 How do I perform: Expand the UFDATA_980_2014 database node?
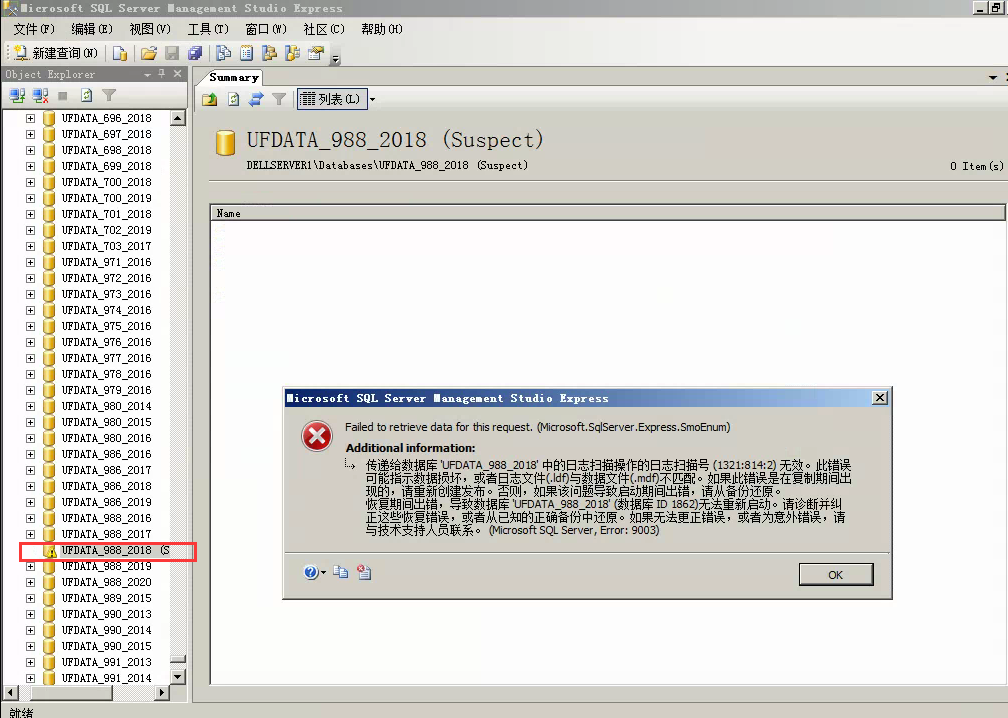pos(30,406)
